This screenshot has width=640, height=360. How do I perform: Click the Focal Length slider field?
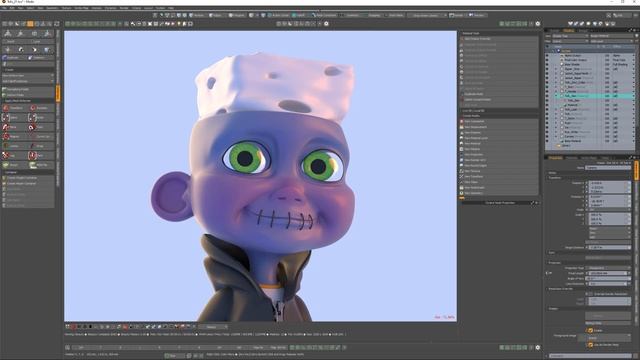(x=608, y=273)
